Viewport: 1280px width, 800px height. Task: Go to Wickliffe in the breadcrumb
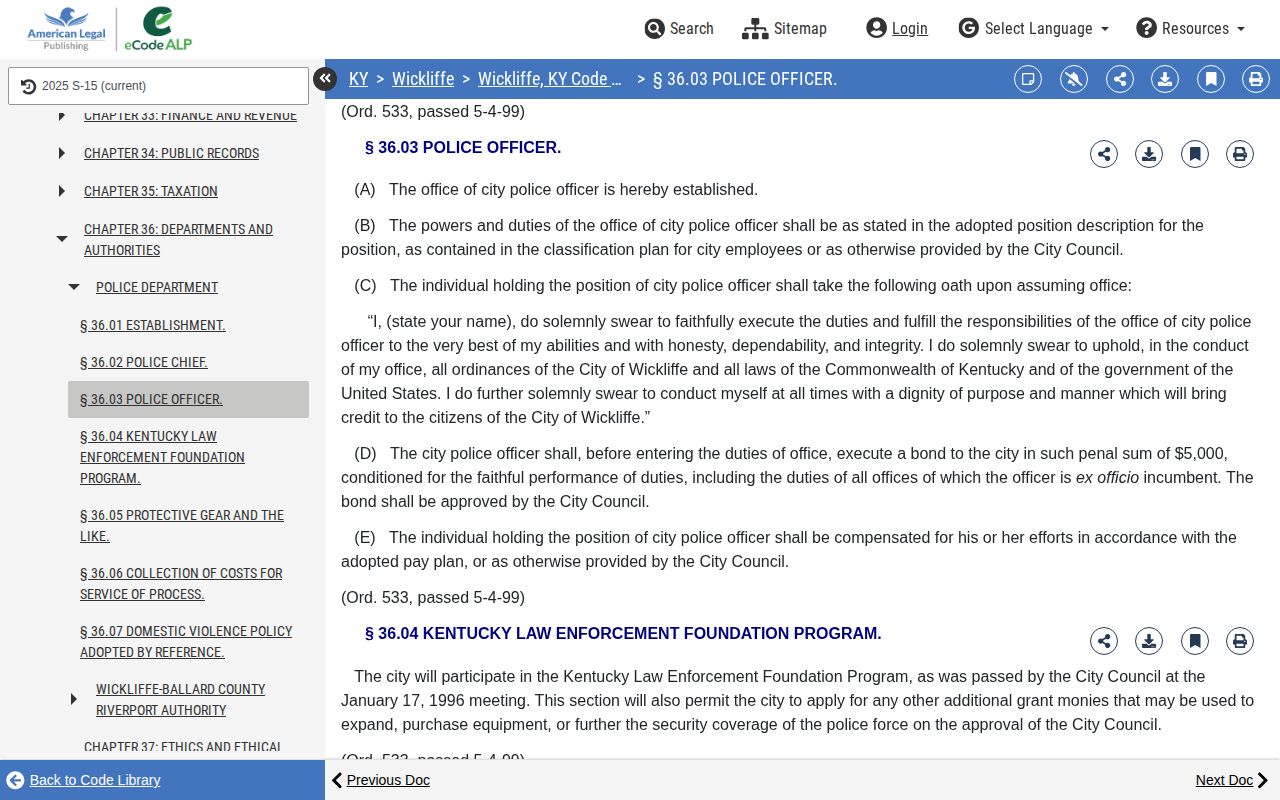[x=423, y=79]
